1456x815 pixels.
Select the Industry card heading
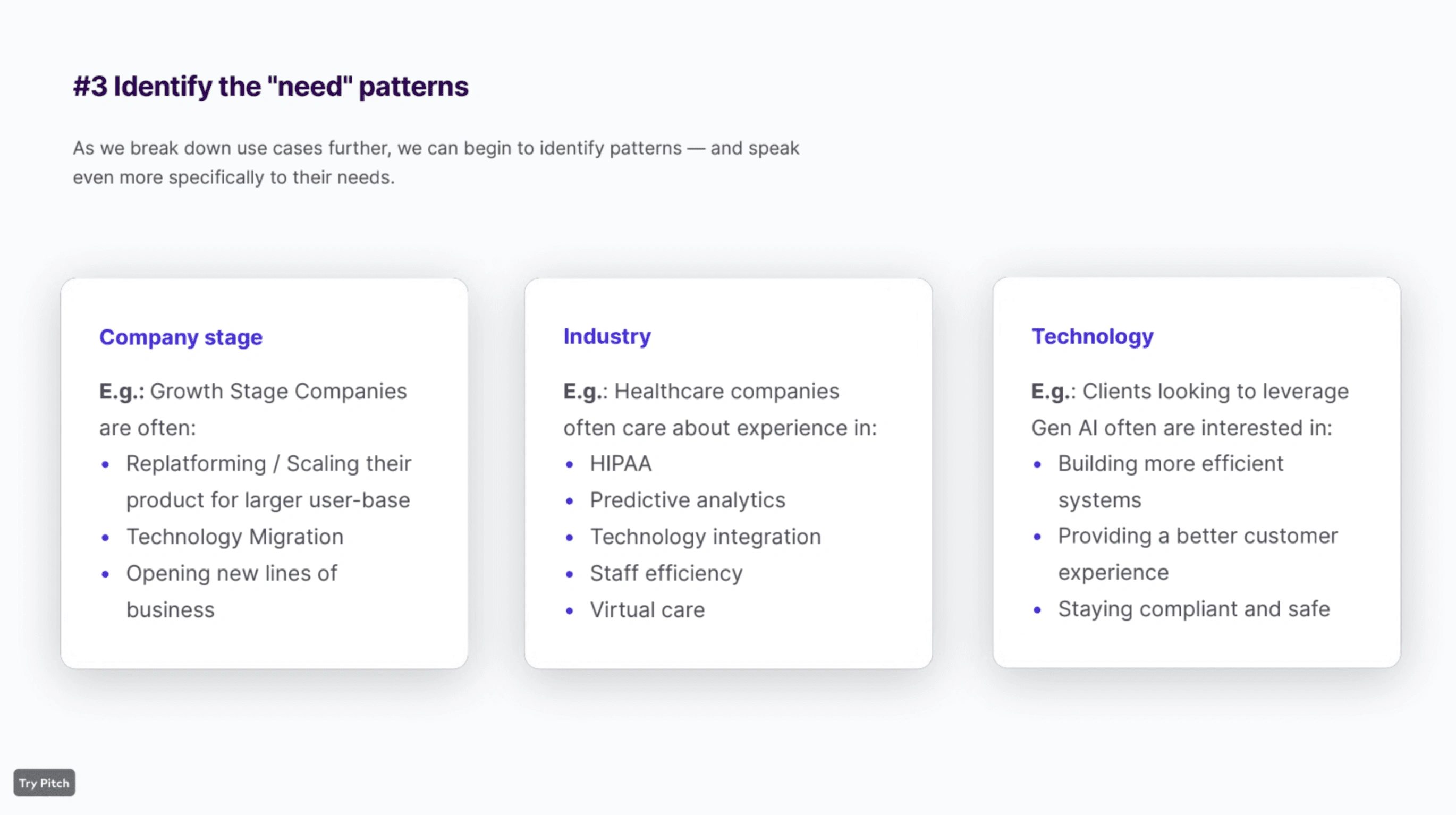pos(607,336)
